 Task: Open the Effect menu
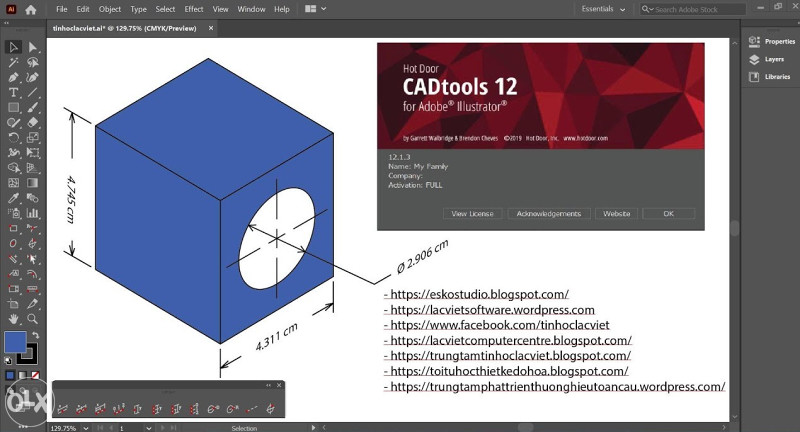pos(194,9)
